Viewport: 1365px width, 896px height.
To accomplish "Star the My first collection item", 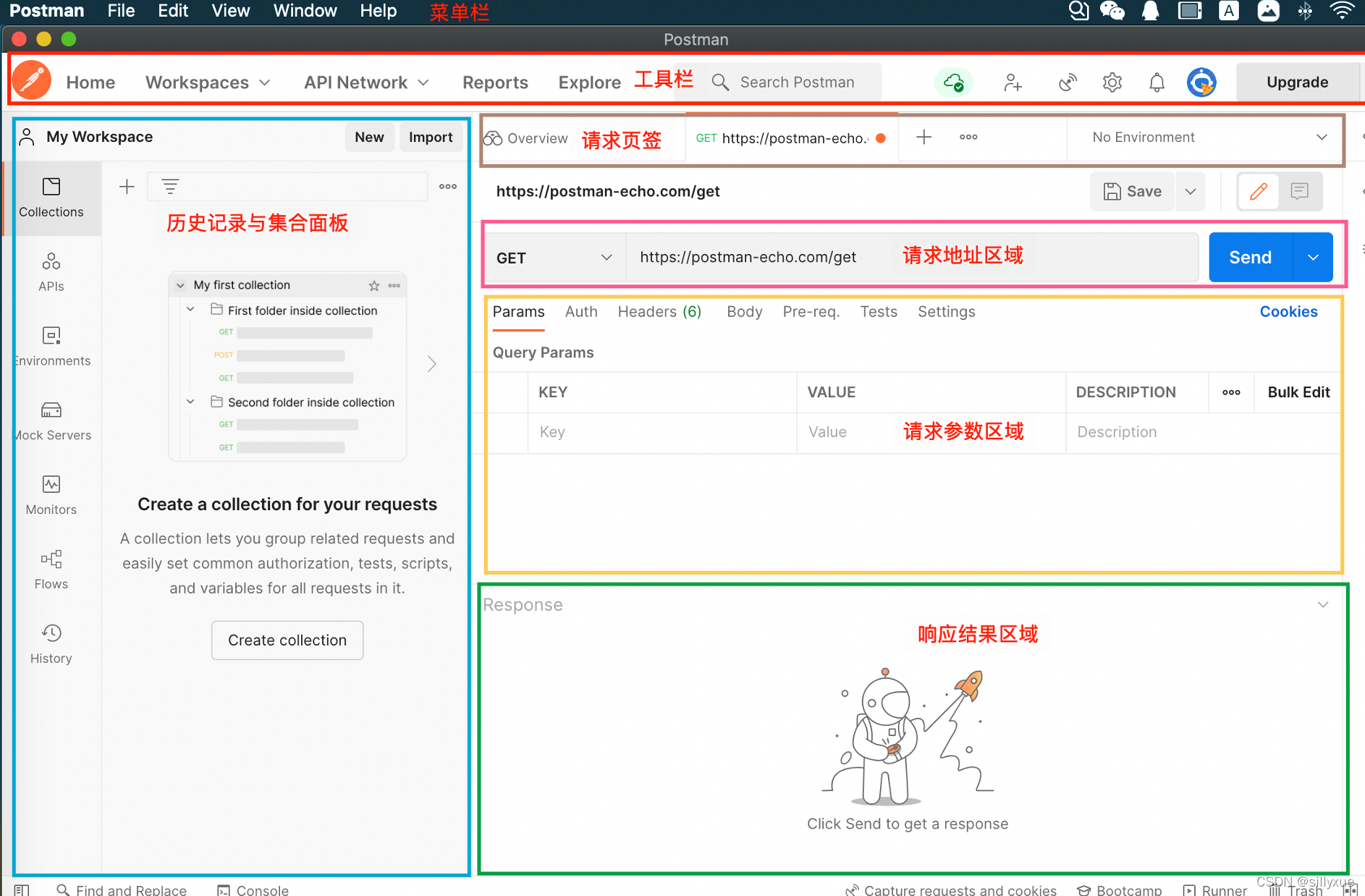I will tap(374, 286).
